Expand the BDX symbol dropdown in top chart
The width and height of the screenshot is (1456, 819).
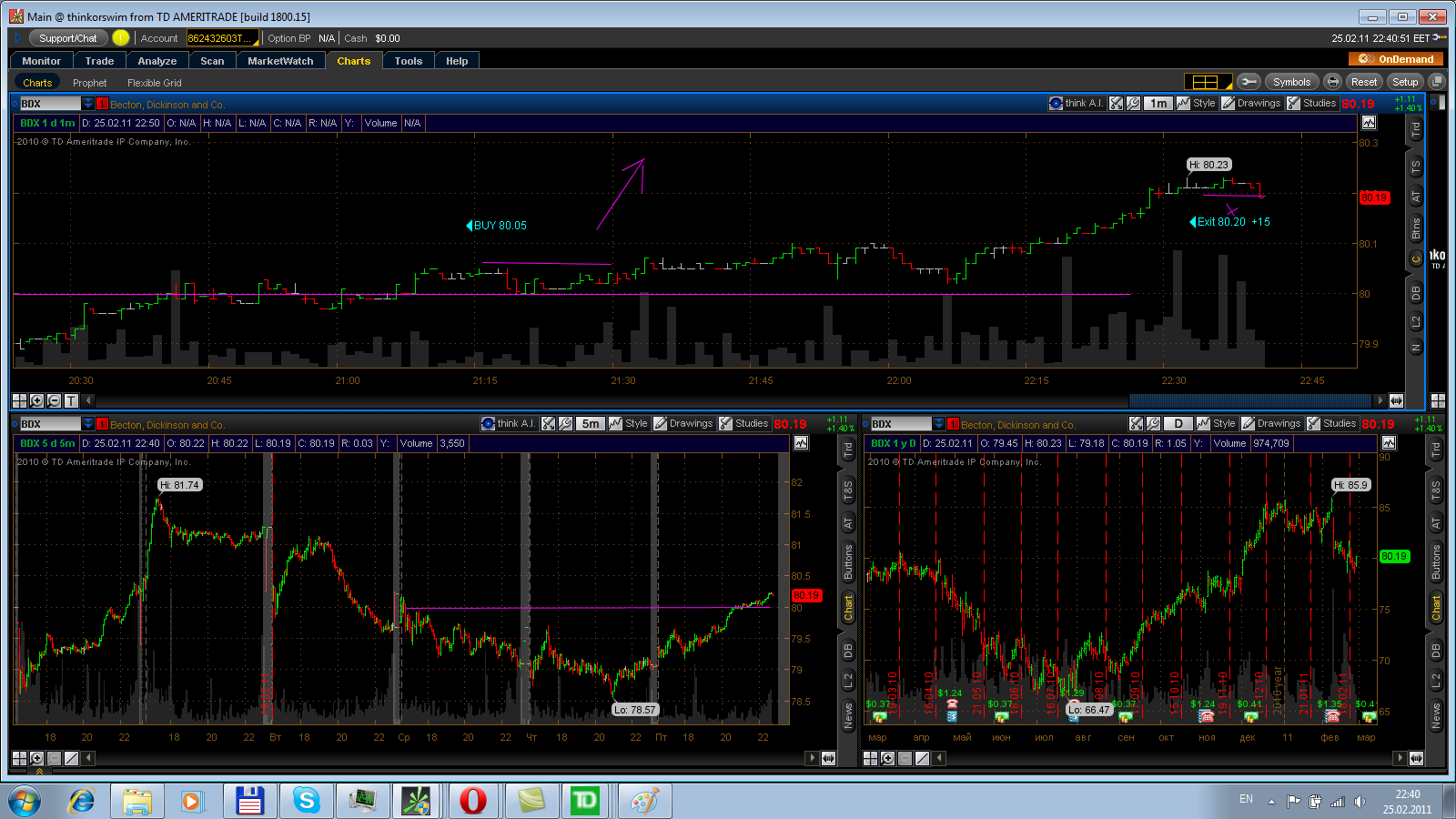tap(87, 104)
